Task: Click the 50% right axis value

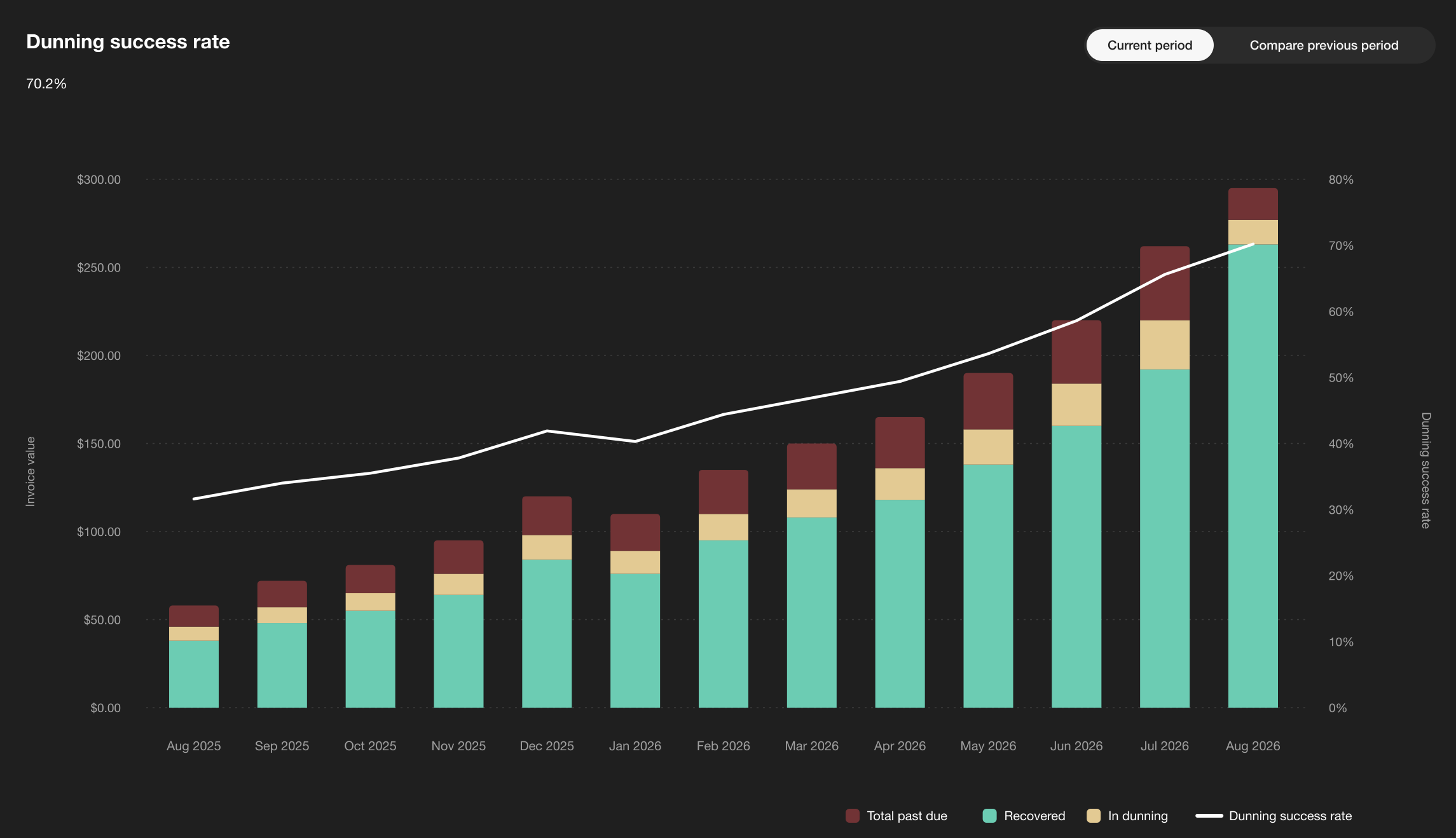Action: pos(1341,378)
